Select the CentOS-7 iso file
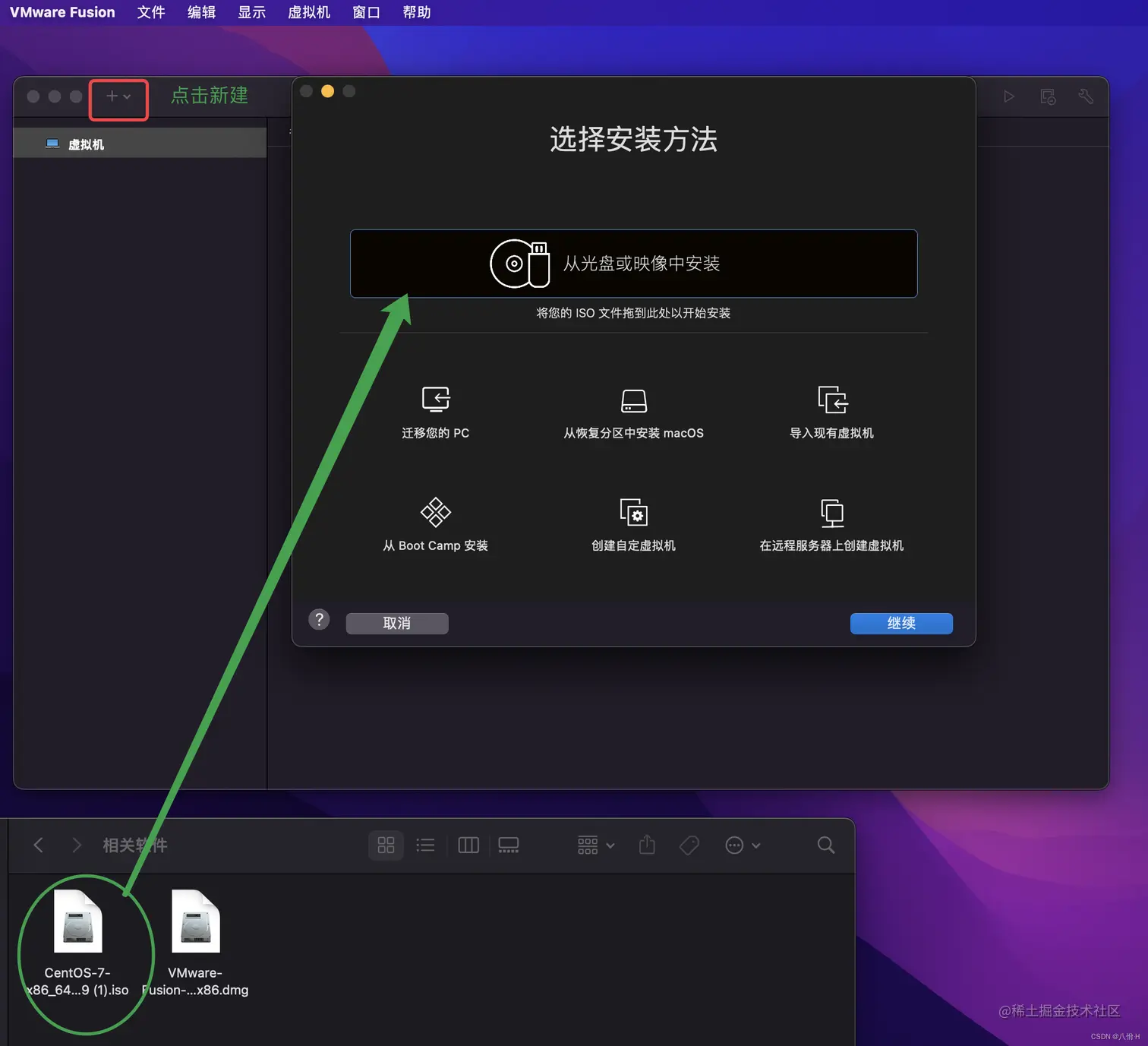Image resolution: width=1148 pixels, height=1046 pixels. (x=77, y=943)
